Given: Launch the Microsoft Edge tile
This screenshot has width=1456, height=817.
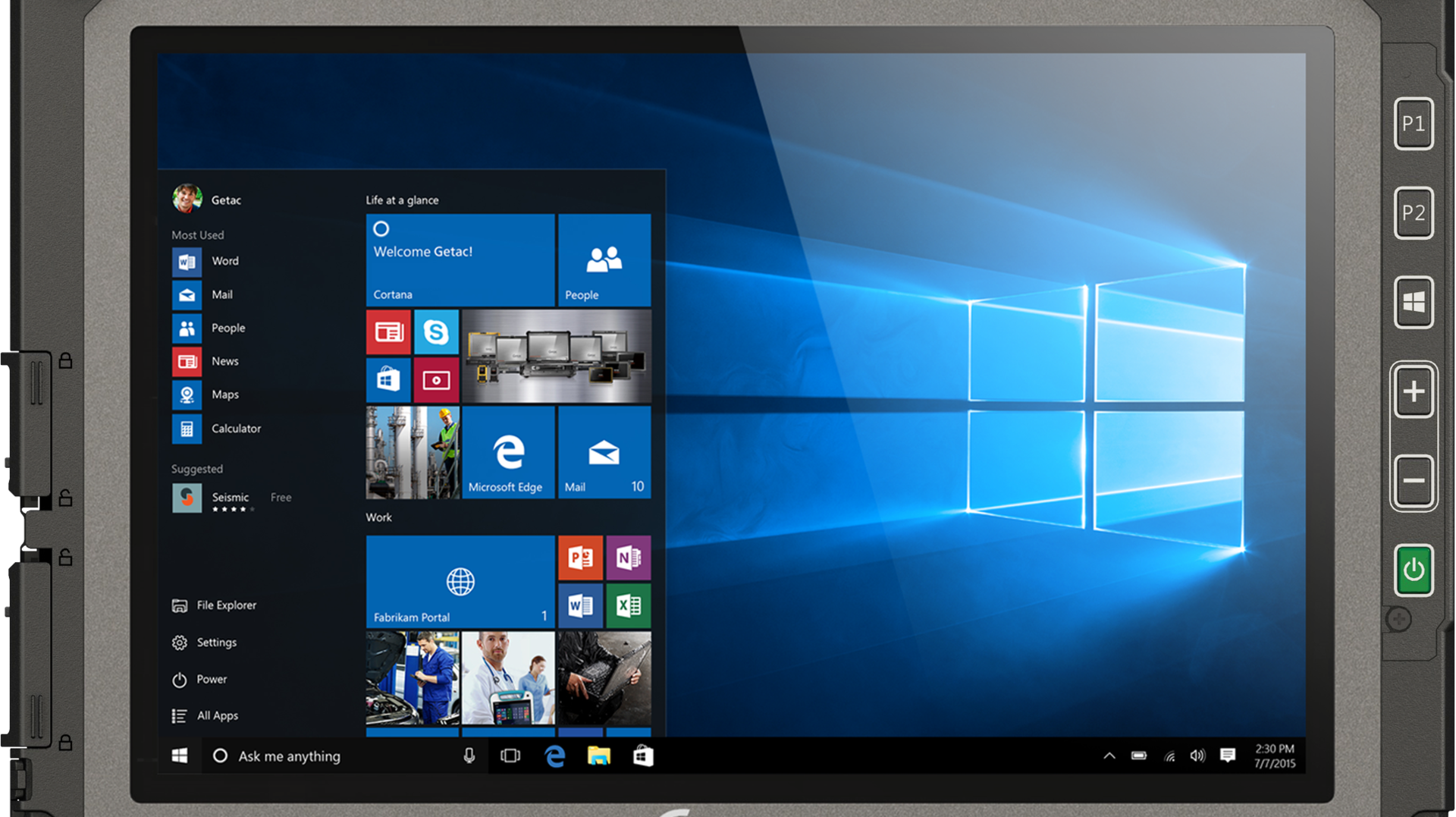Looking at the screenshot, I should [508, 453].
